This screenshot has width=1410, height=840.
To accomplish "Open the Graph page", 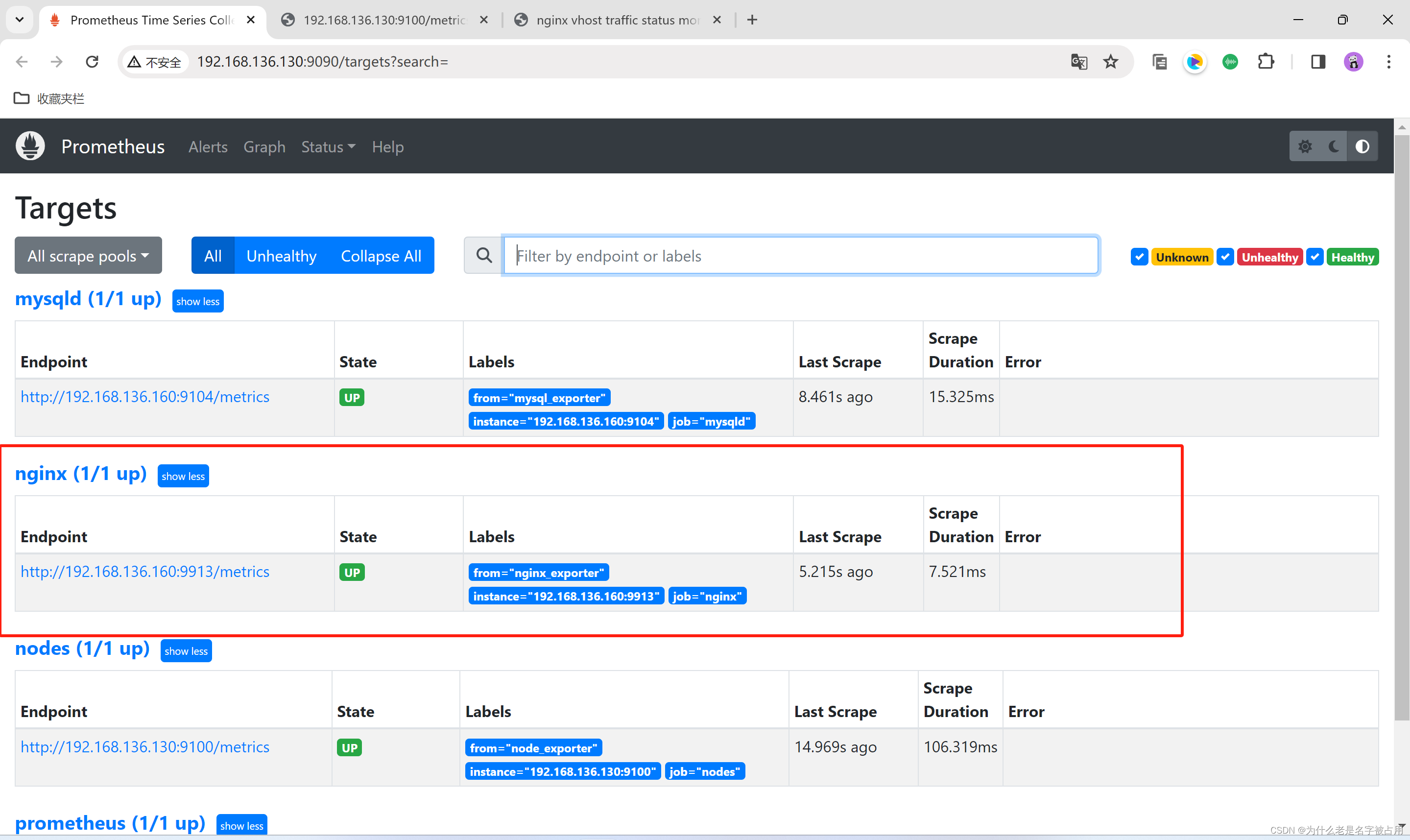I will (264, 146).
